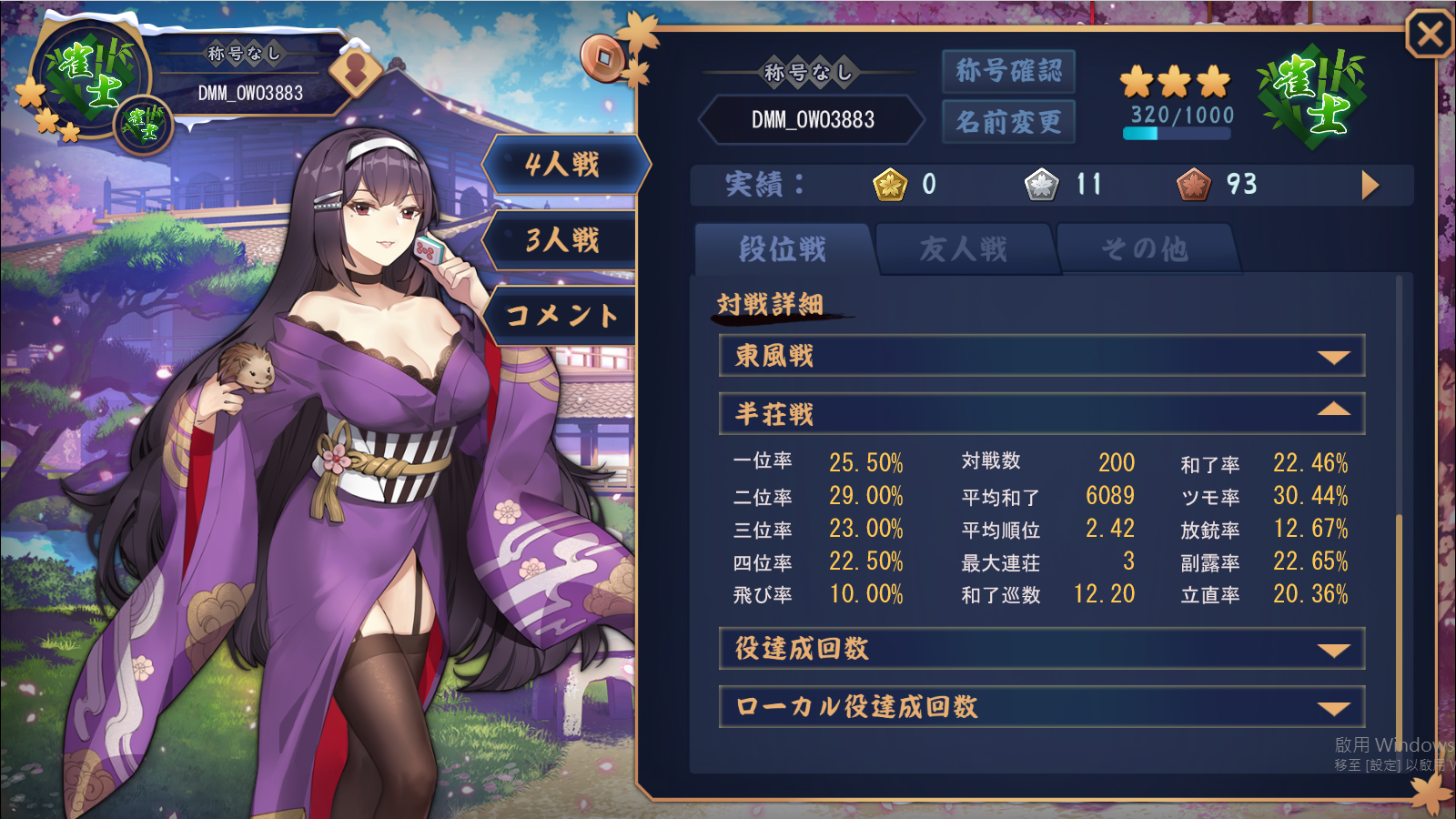Click the bronze medal achievement icon

[x=1193, y=185]
